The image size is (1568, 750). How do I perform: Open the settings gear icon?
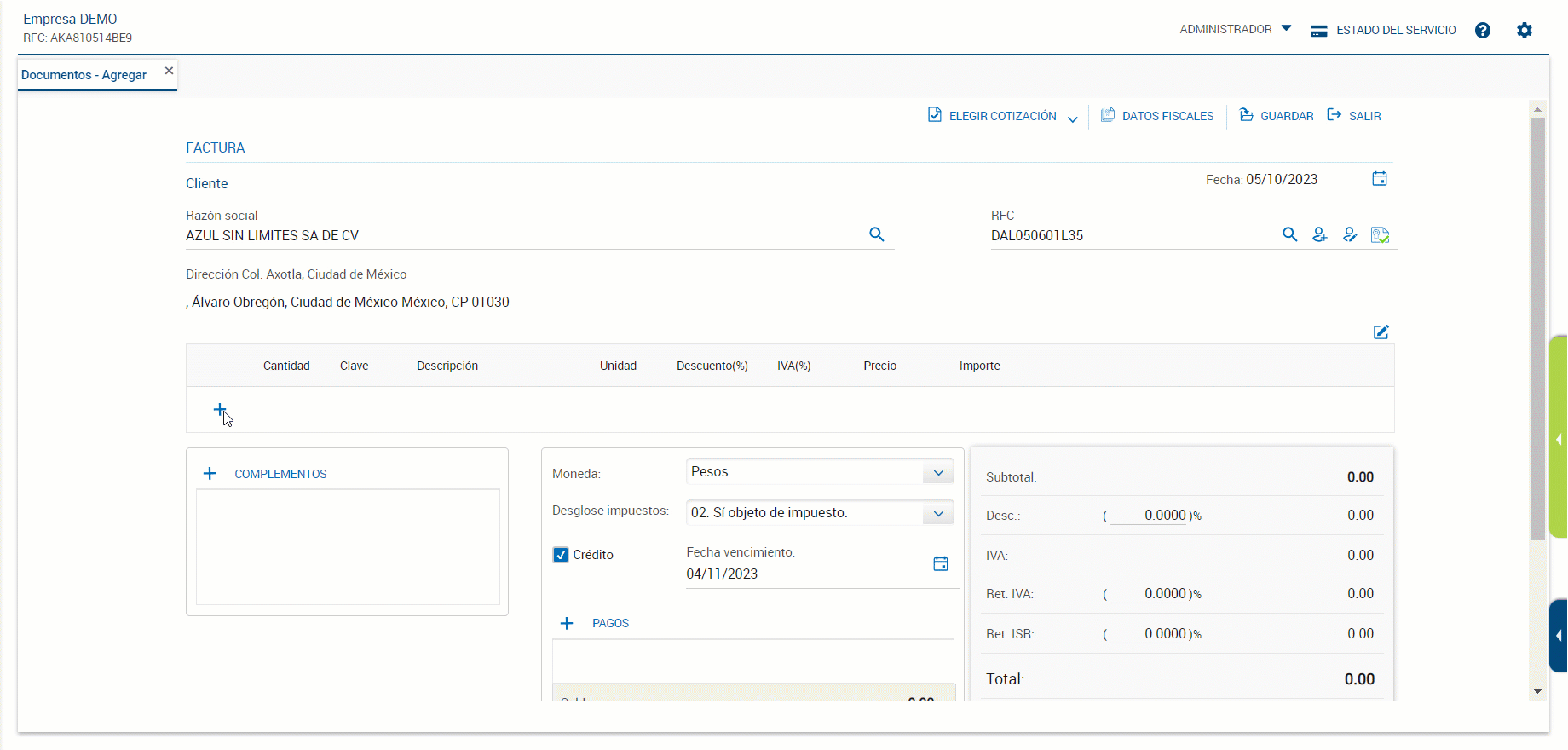(x=1524, y=31)
